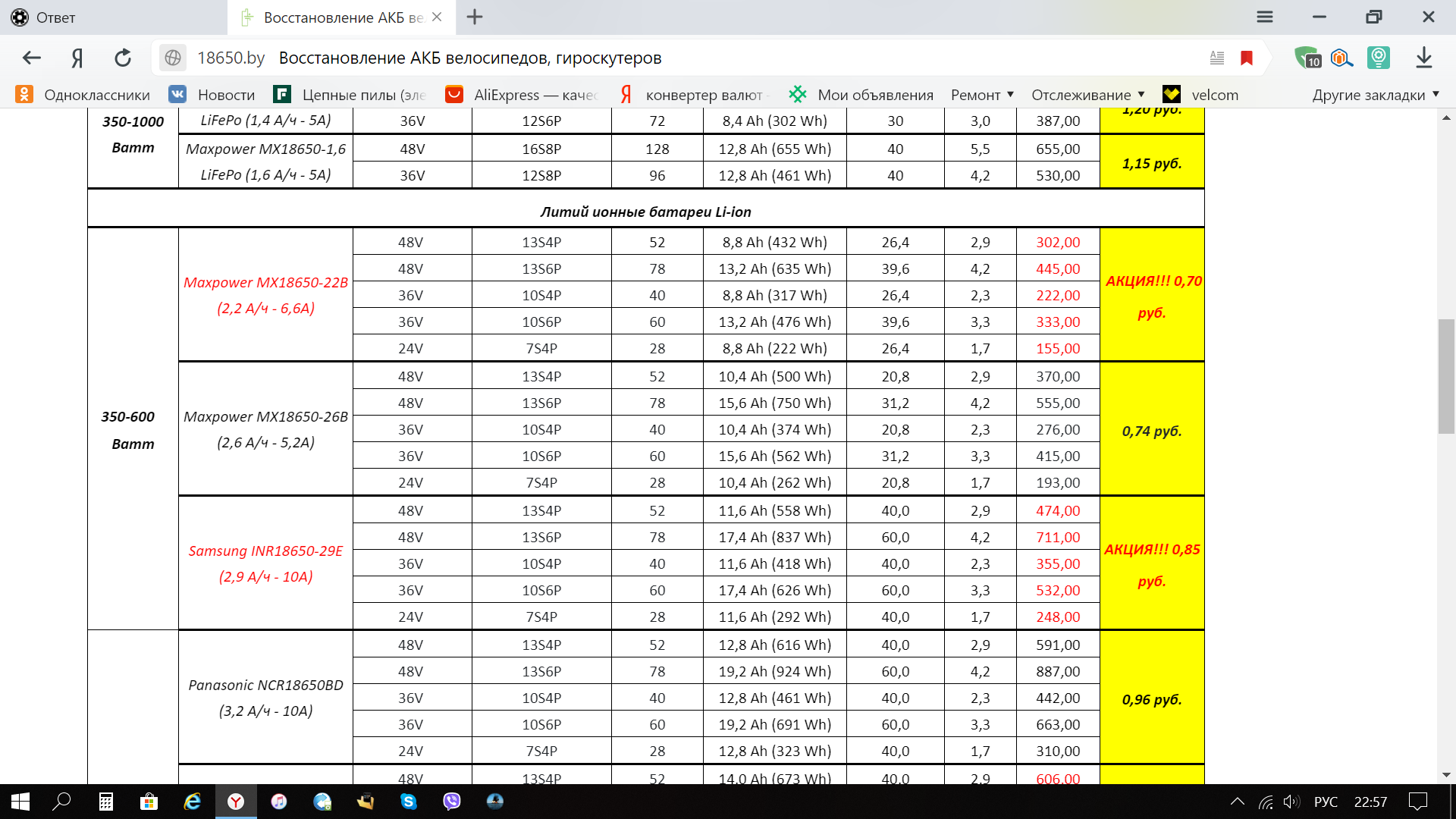Click capacity cell 17,4 Ah (837 Wh)
This screenshot has width=1456, height=819.
tap(775, 537)
